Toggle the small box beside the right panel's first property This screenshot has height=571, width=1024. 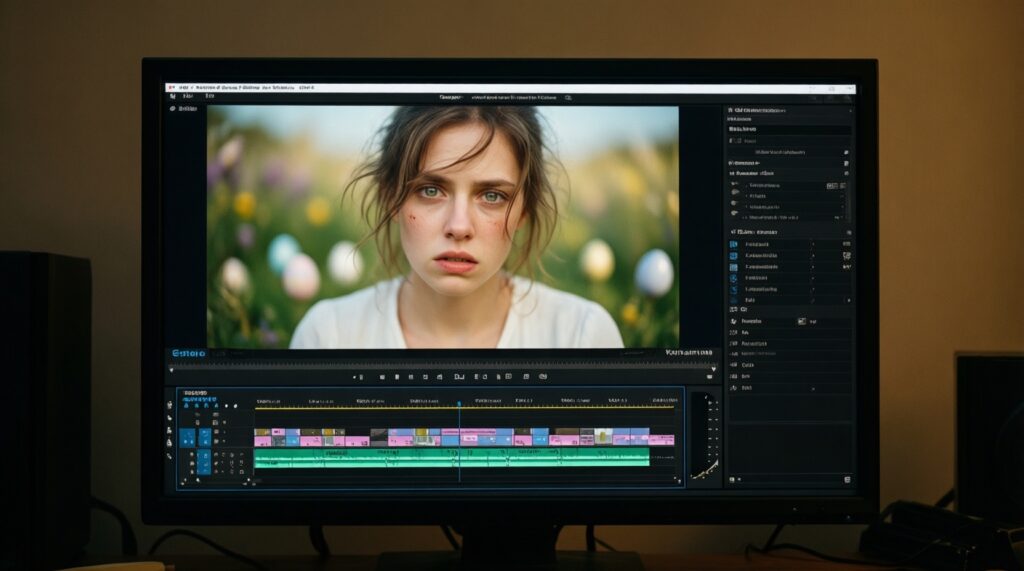point(831,186)
